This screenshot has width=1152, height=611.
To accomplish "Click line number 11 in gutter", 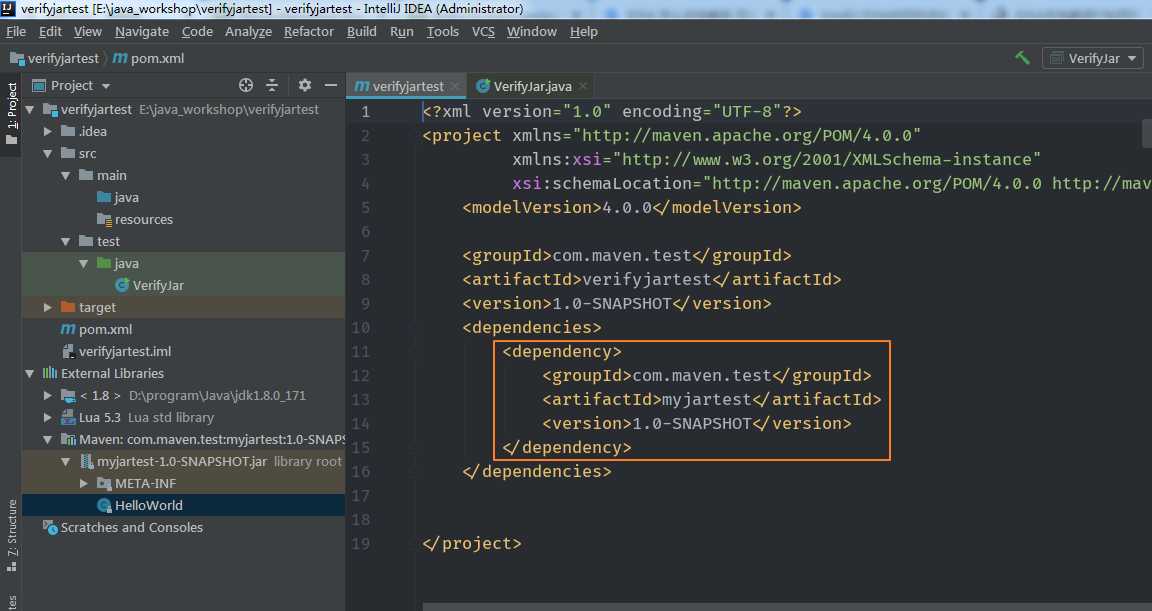I will [x=360, y=352].
